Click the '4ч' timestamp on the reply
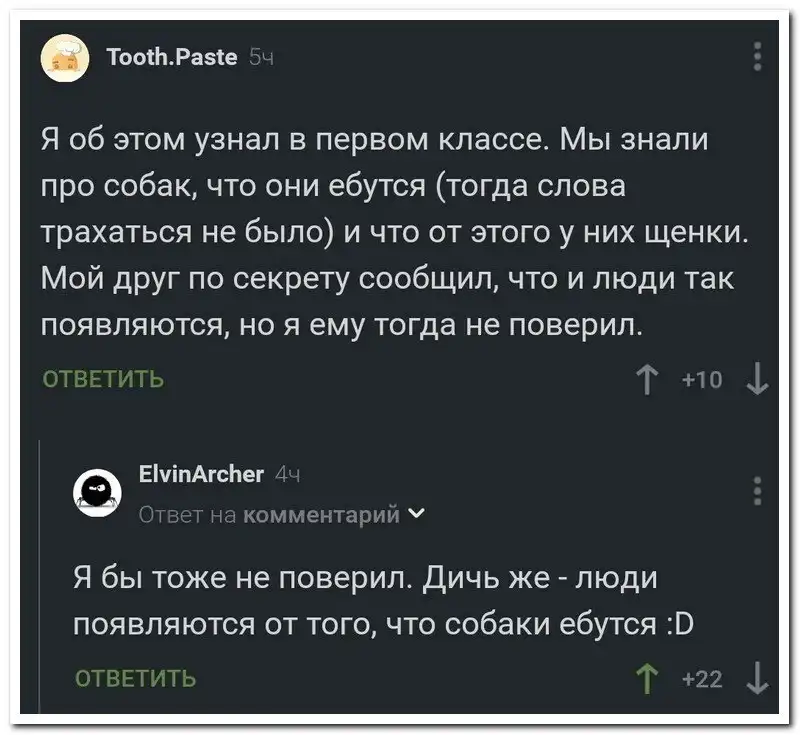Viewport: 800px width, 735px height. (x=289, y=475)
